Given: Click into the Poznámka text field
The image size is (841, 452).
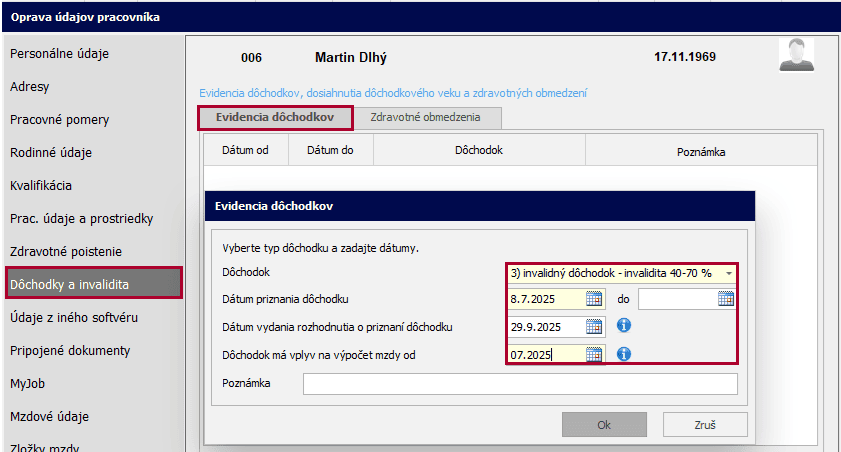Looking at the screenshot, I should tap(520, 384).
